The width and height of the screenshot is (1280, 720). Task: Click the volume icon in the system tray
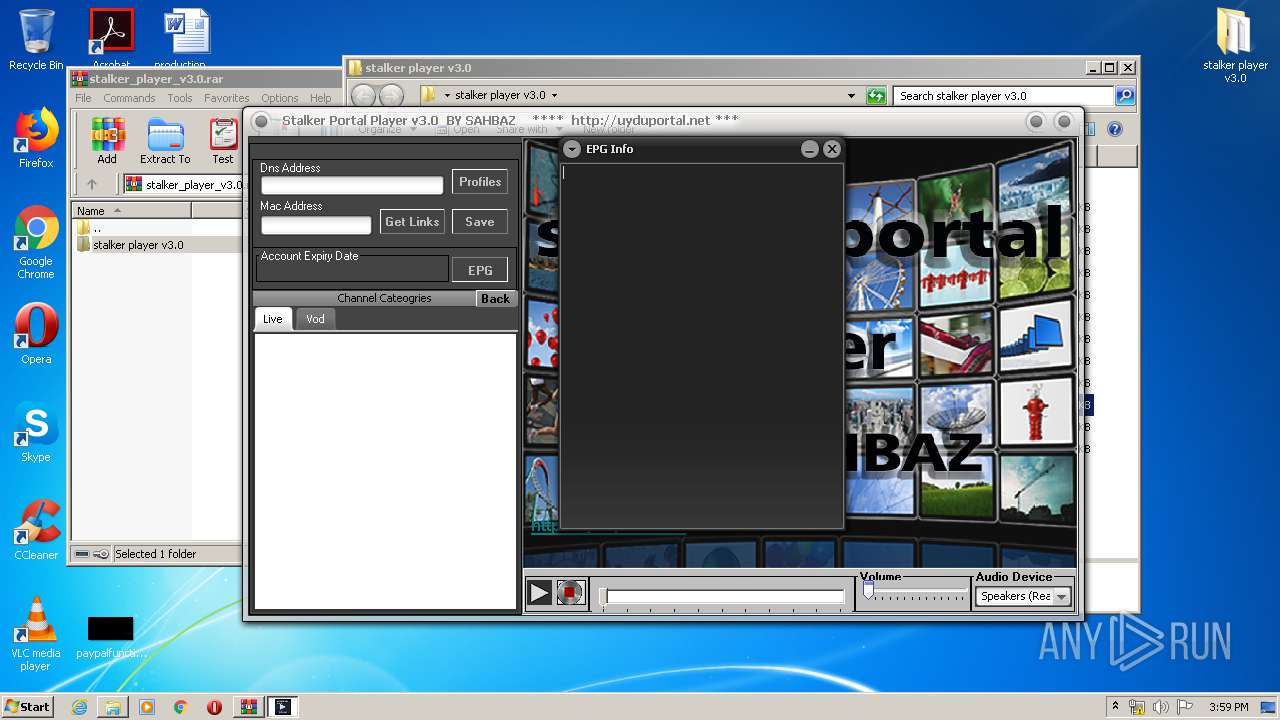coord(1160,707)
